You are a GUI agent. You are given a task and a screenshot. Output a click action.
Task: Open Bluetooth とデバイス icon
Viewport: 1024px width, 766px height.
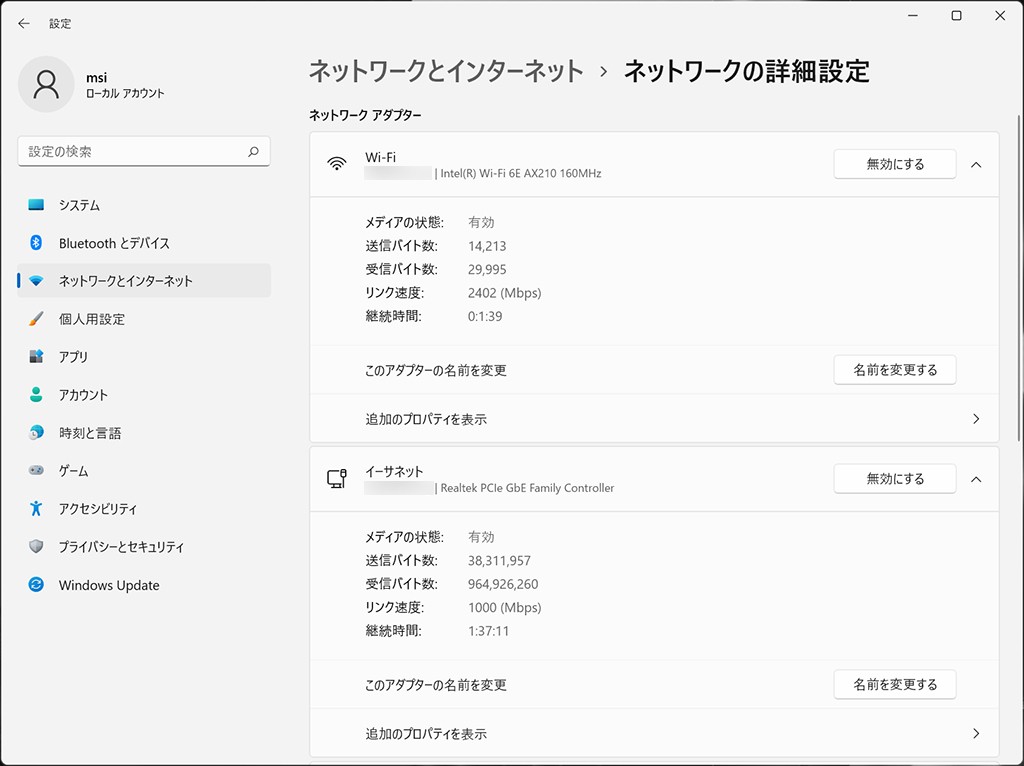coord(37,243)
